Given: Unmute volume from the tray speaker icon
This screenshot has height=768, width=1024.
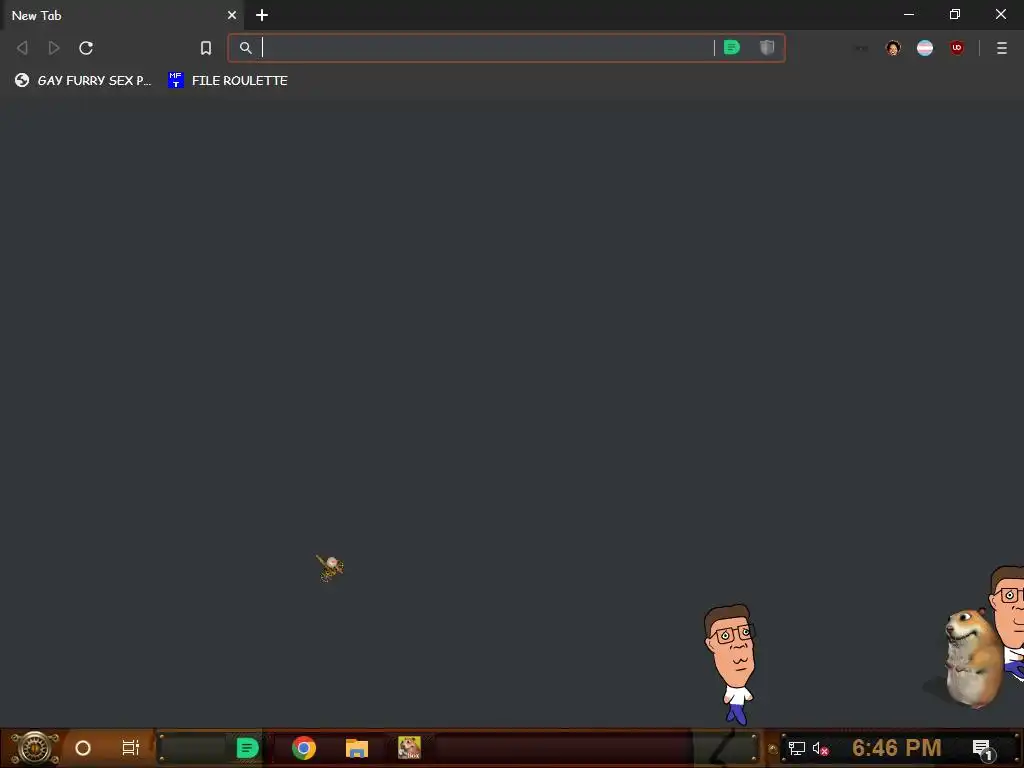Looking at the screenshot, I should coord(820,748).
